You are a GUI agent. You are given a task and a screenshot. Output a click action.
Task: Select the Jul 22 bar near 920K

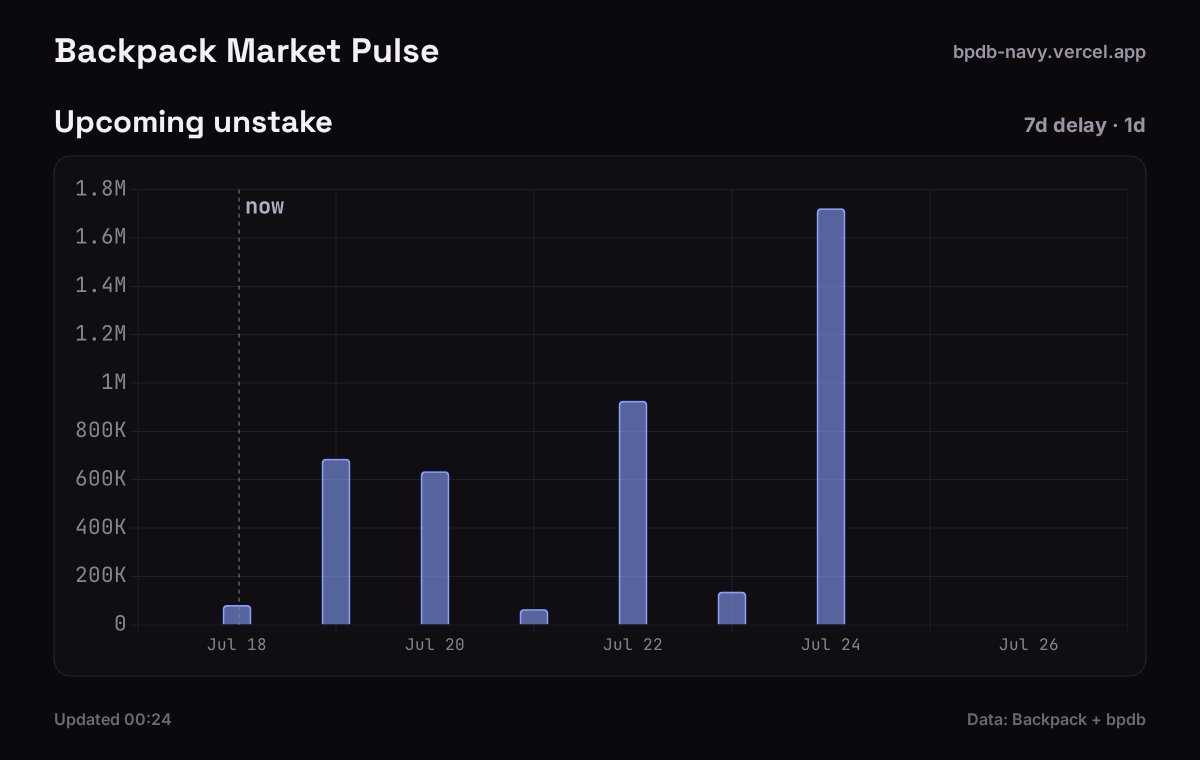coord(633,513)
